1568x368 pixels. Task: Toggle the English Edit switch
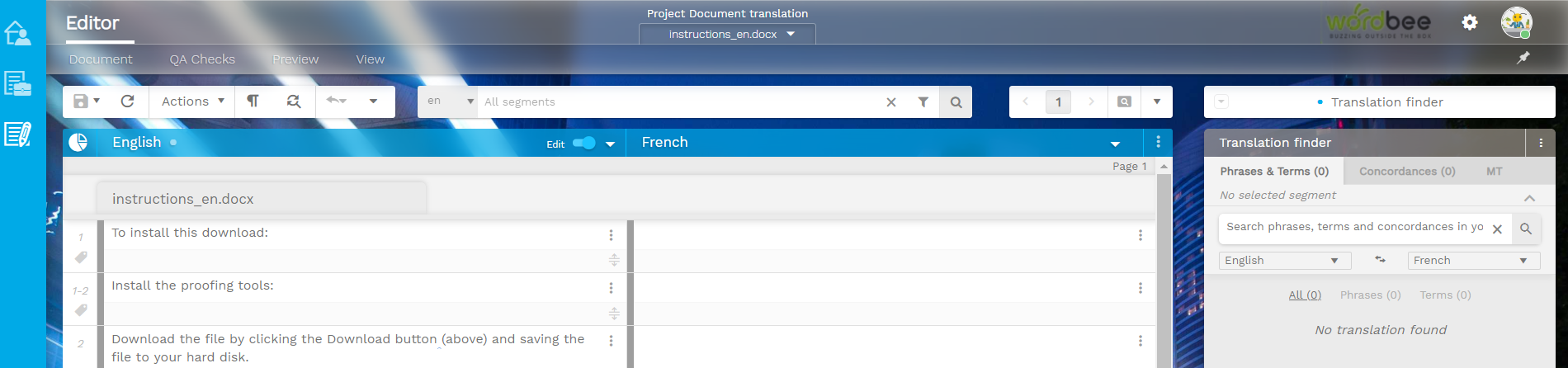pyautogui.click(x=583, y=144)
